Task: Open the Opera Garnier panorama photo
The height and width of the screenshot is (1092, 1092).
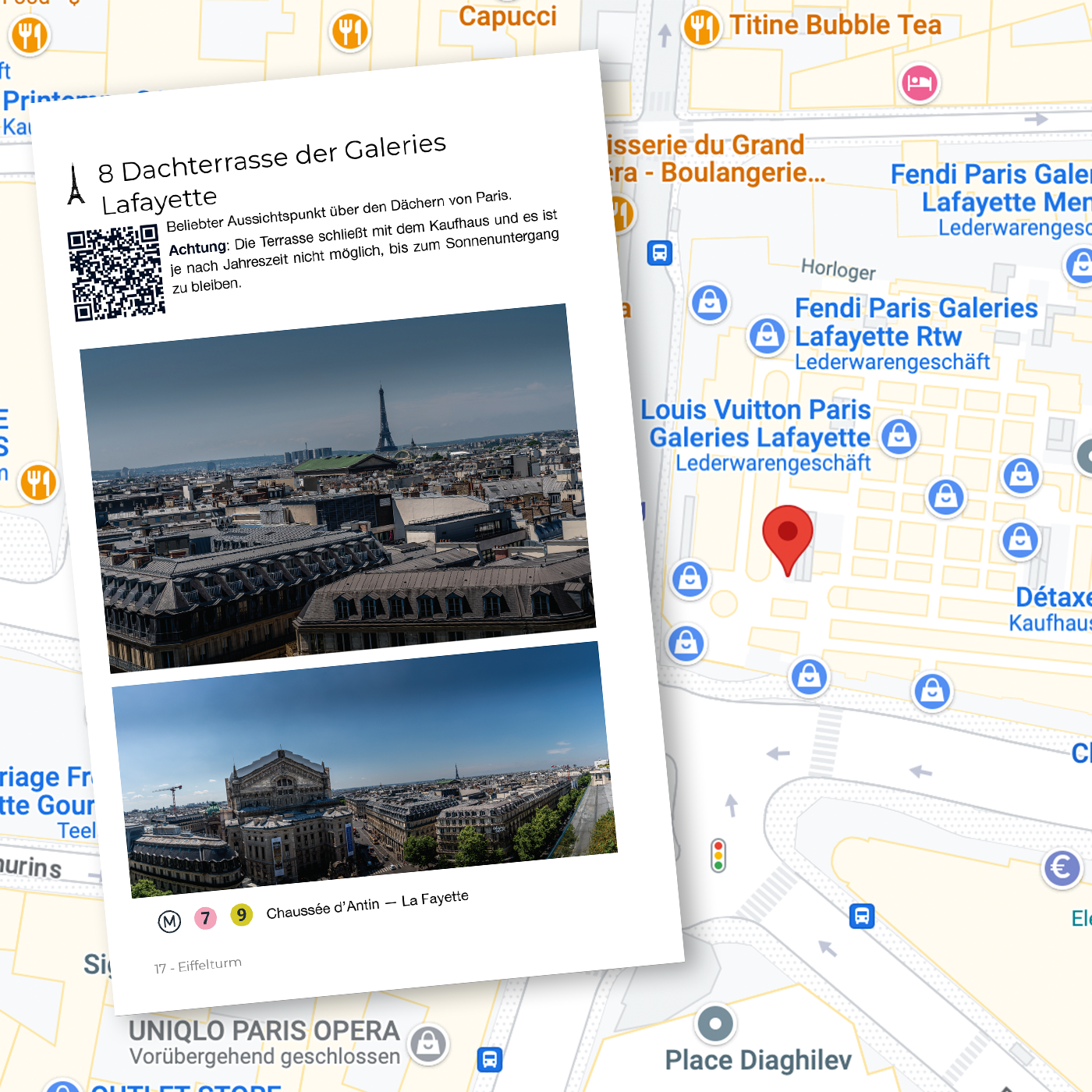Action: (364, 770)
